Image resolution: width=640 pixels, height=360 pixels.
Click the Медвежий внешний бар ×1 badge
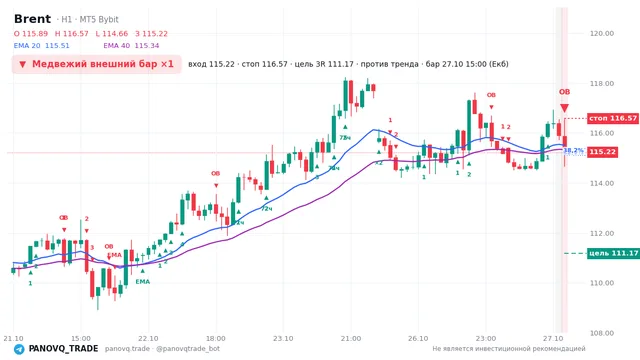pyautogui.click(x=96, y=64)
